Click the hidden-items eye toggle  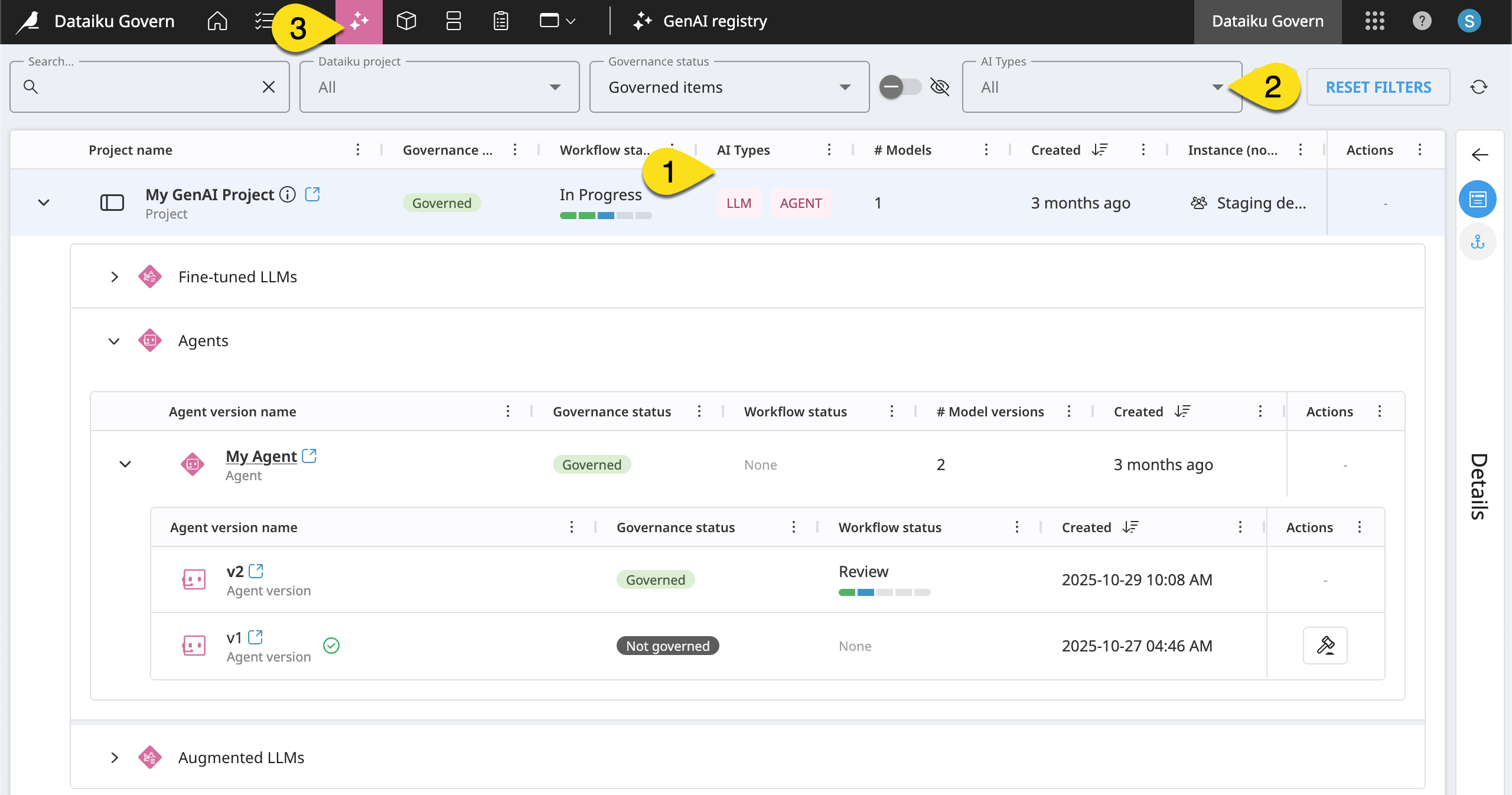(939, 87)
